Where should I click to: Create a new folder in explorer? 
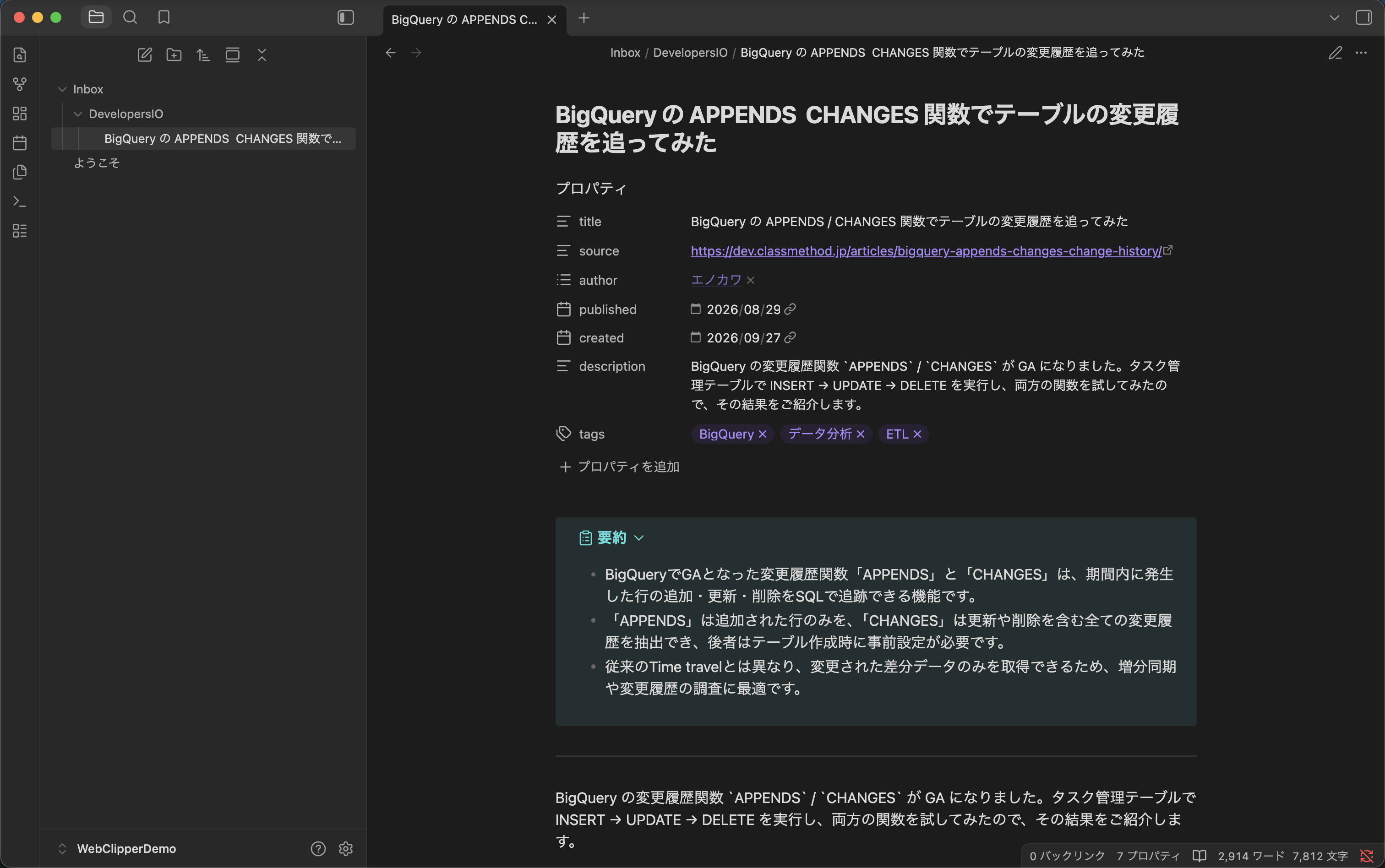tap(174, 55)
